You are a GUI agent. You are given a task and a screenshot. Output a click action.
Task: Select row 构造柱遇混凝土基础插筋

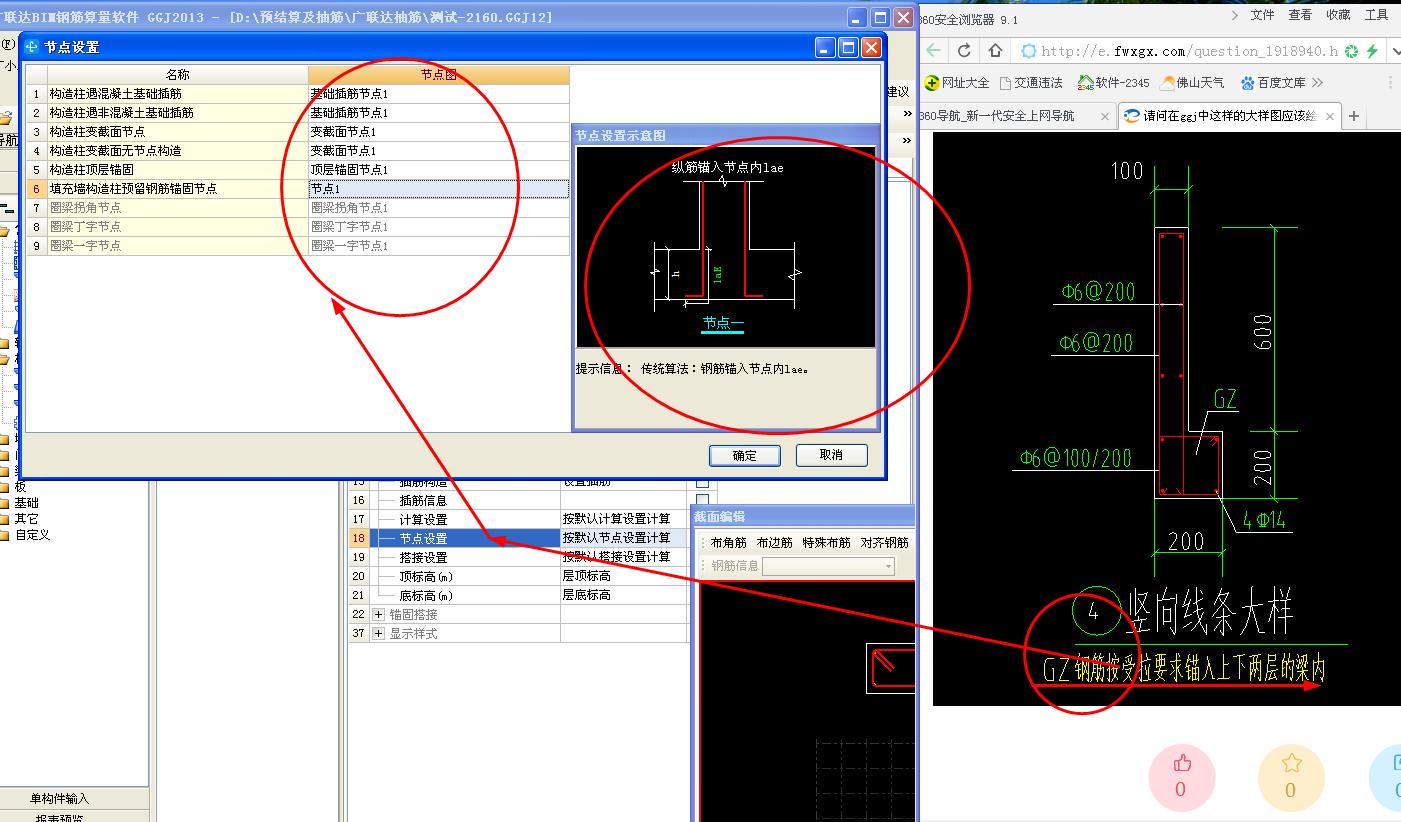coord(177,94)
